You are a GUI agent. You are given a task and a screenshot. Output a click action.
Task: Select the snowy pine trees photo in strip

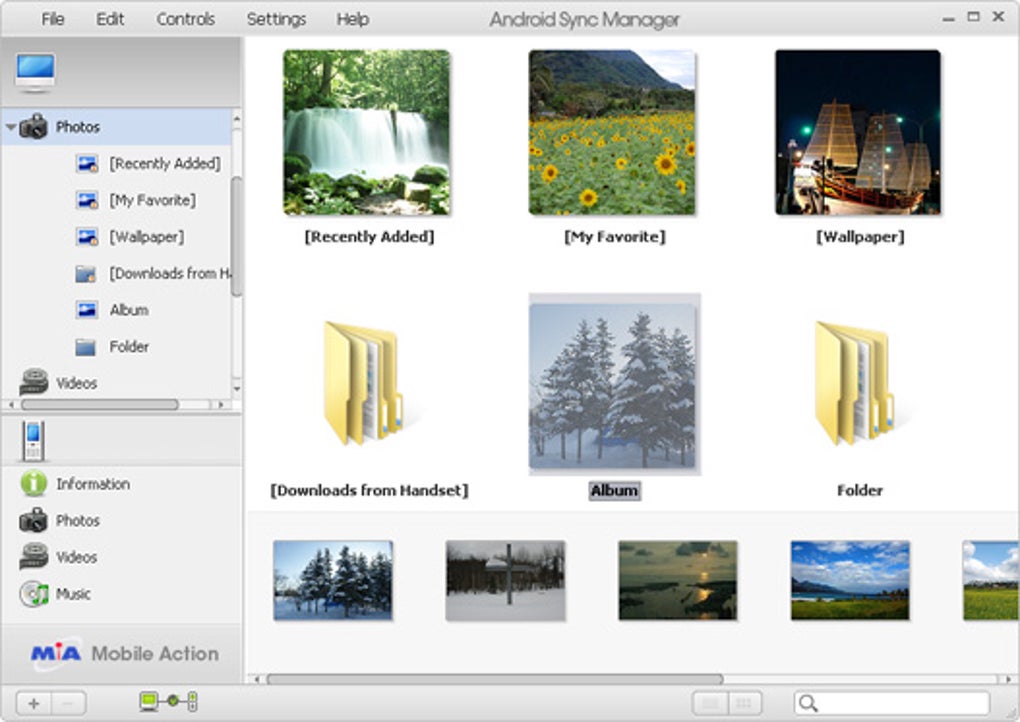333,580
